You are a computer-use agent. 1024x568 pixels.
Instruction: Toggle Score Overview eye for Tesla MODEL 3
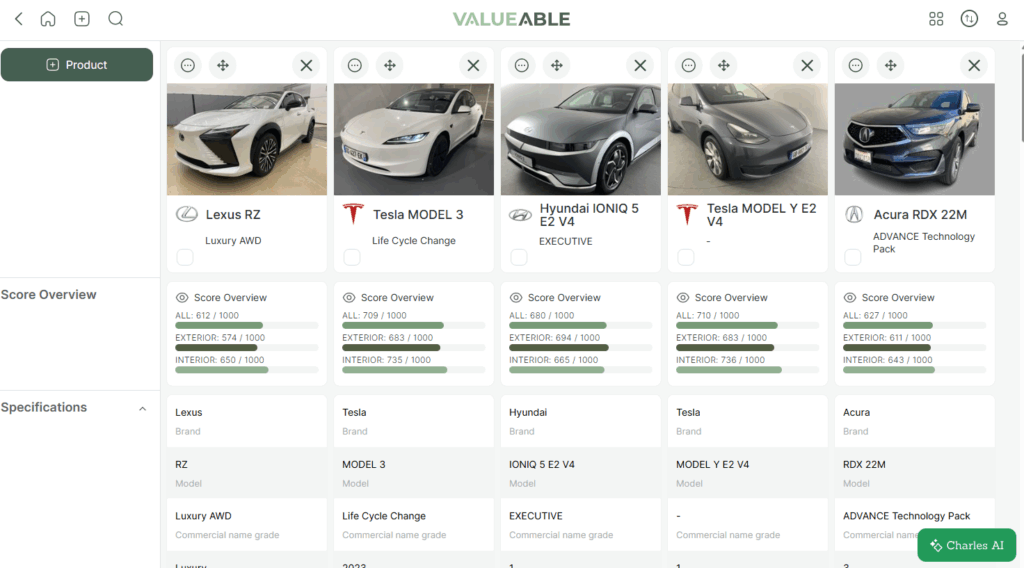click(x=349, y=298)
